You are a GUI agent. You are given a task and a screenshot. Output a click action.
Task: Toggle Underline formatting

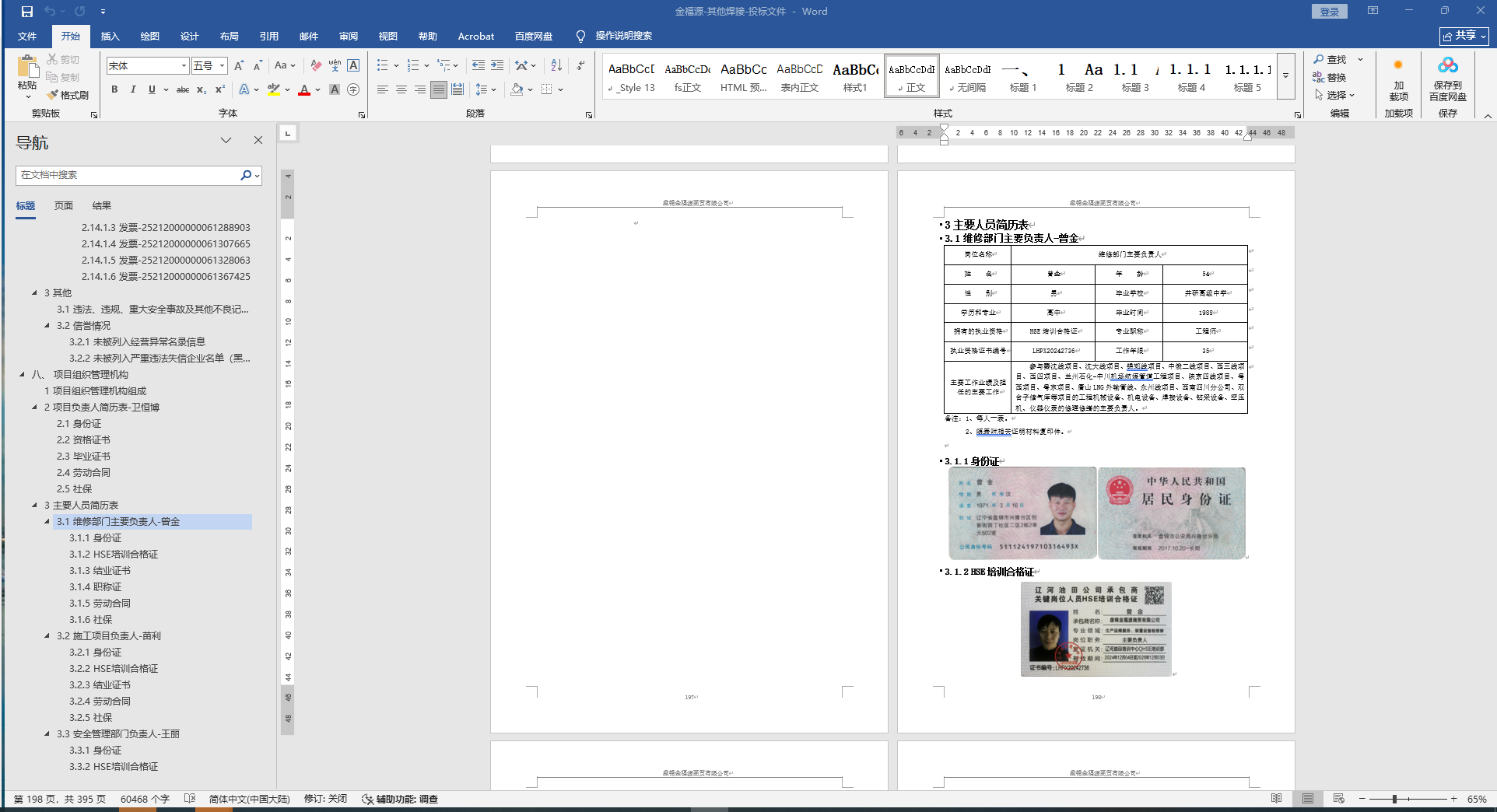[x=152, y=89]
